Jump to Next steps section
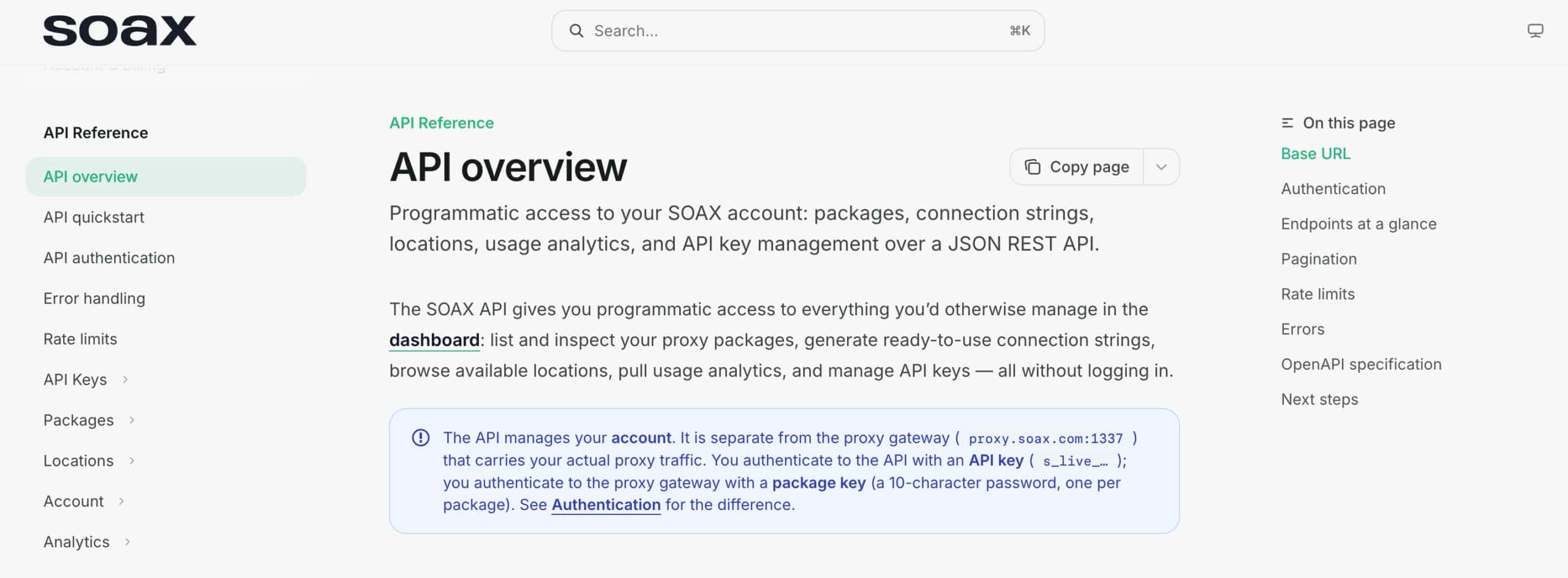This screenshot has width=1568, height=578. tap(1320, 399)
